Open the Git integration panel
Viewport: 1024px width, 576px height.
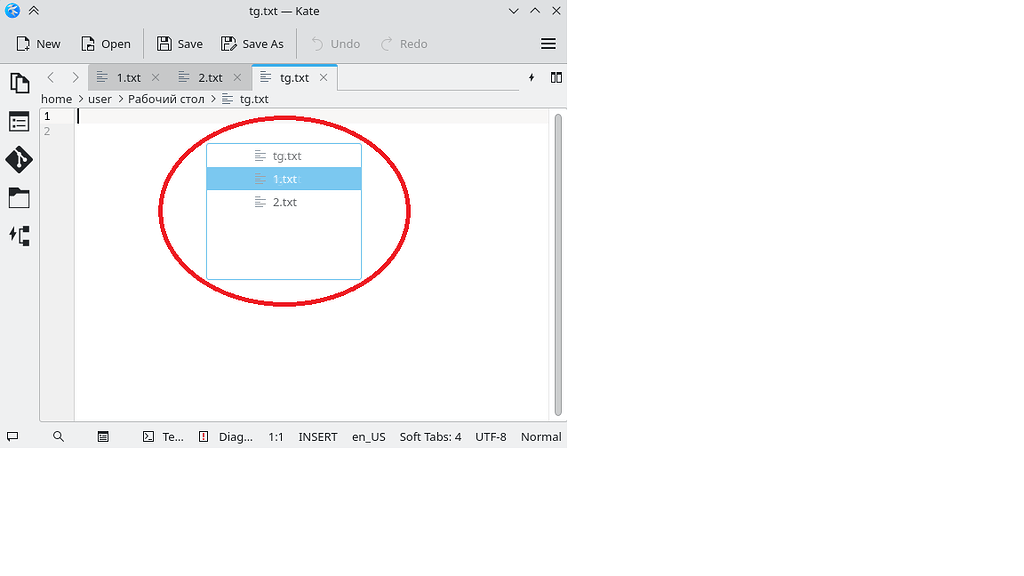click(x=19, y=159)
